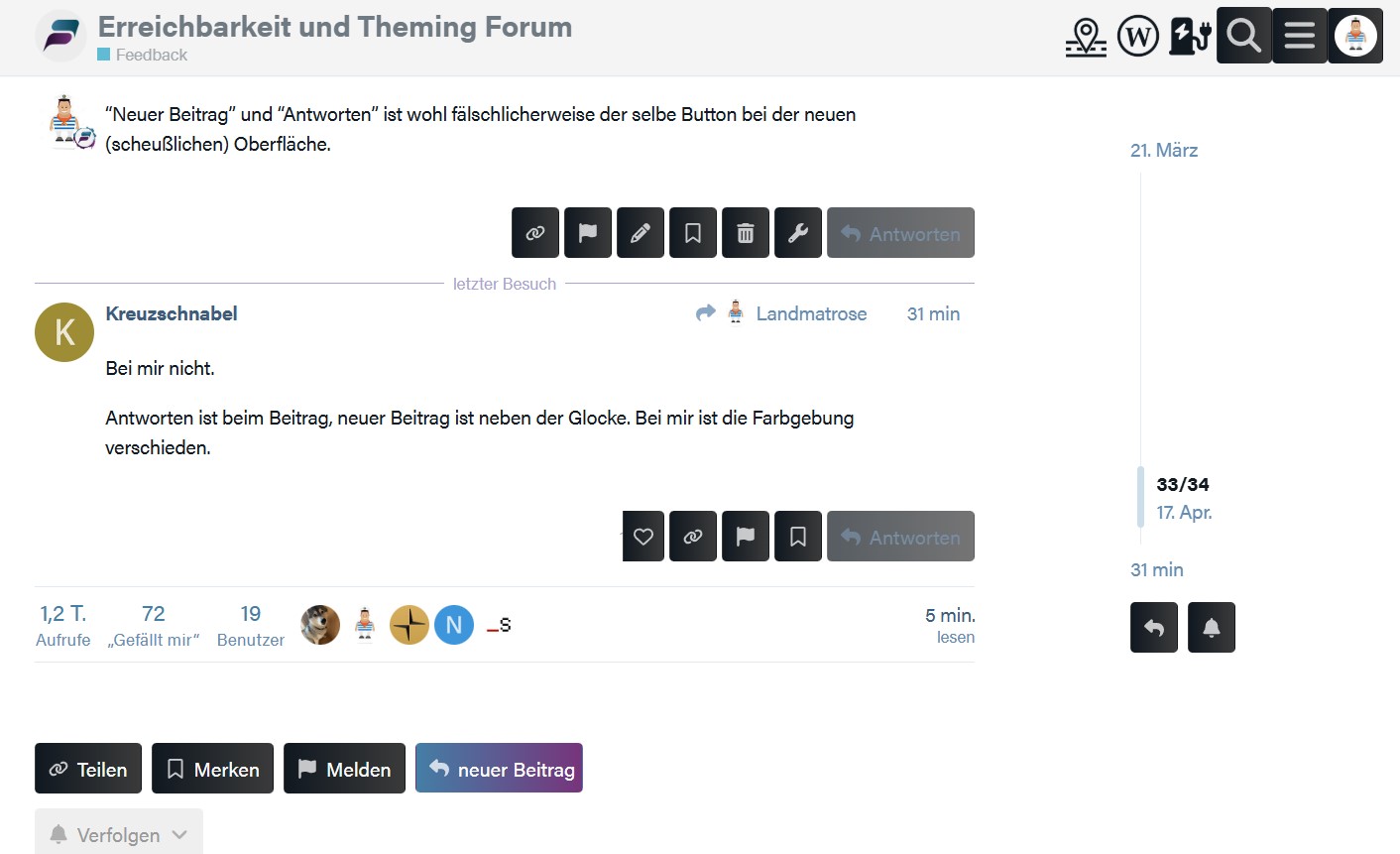The height and width of the screenshot is (854, 1400).
Task: Open the hamburger menu in header
Action: pyautogui.click(x=1300, y=36)
